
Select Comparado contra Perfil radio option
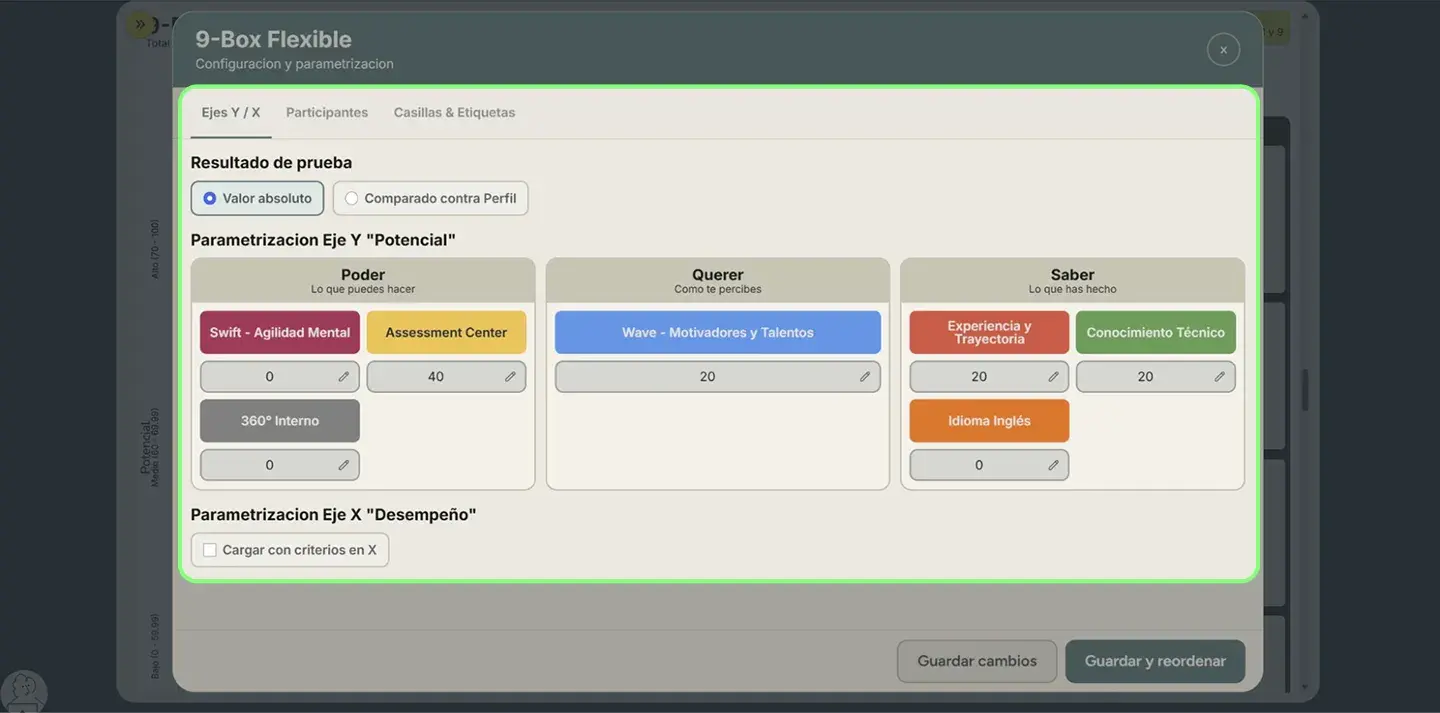(x=430, y=198)
